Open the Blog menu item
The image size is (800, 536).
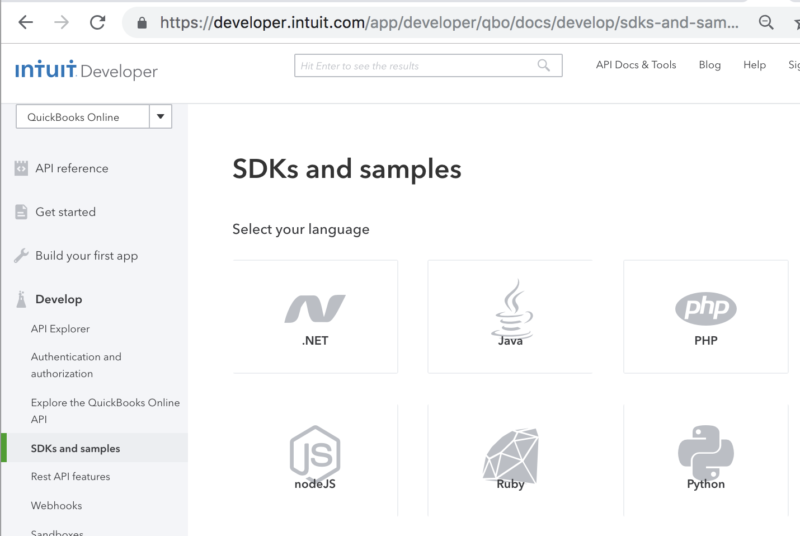tap(710, 65)
